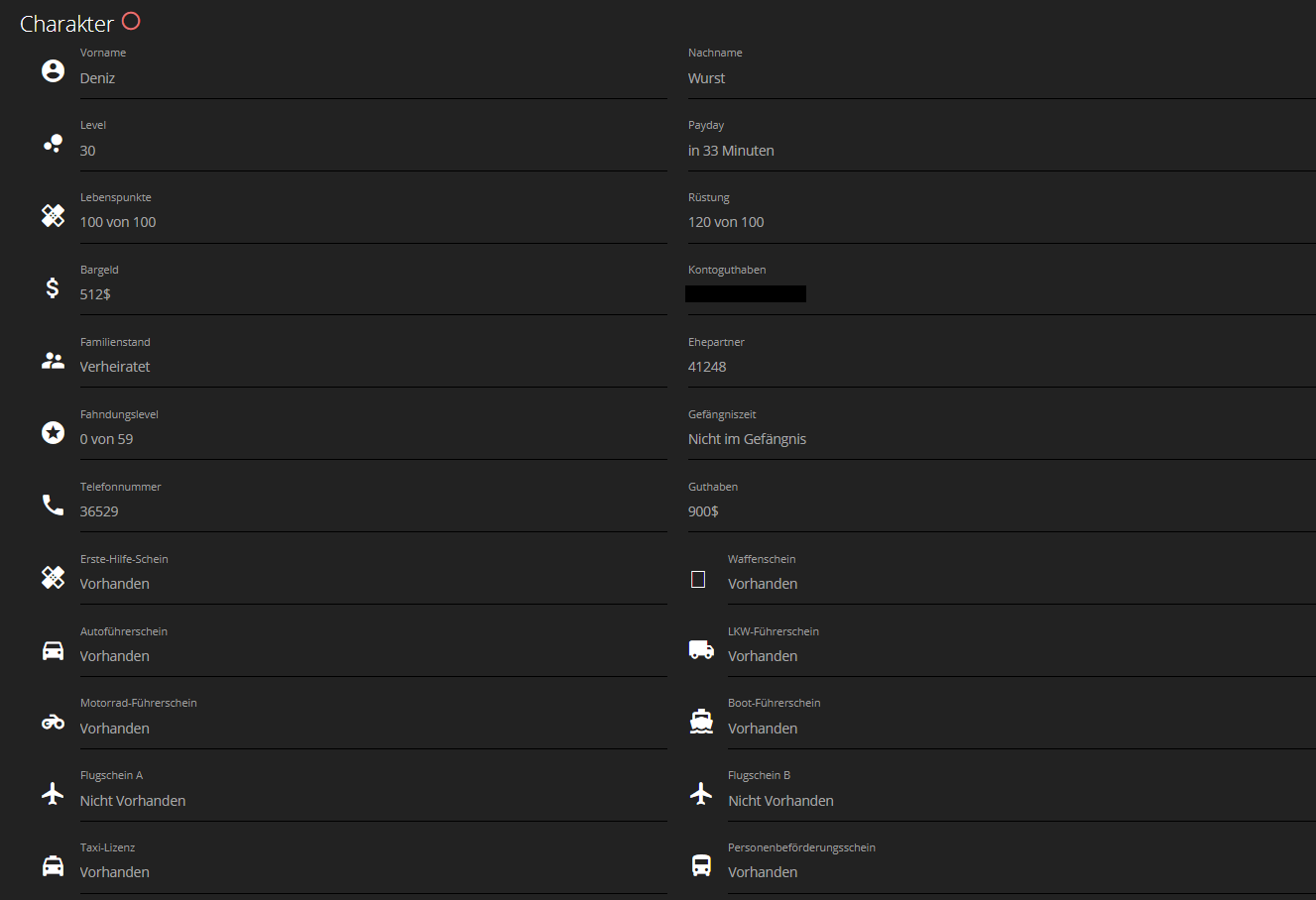Click the taxi icon beside Taxi-Lizenz
This screenshot has height=900, width=1316.
[53, 865]
